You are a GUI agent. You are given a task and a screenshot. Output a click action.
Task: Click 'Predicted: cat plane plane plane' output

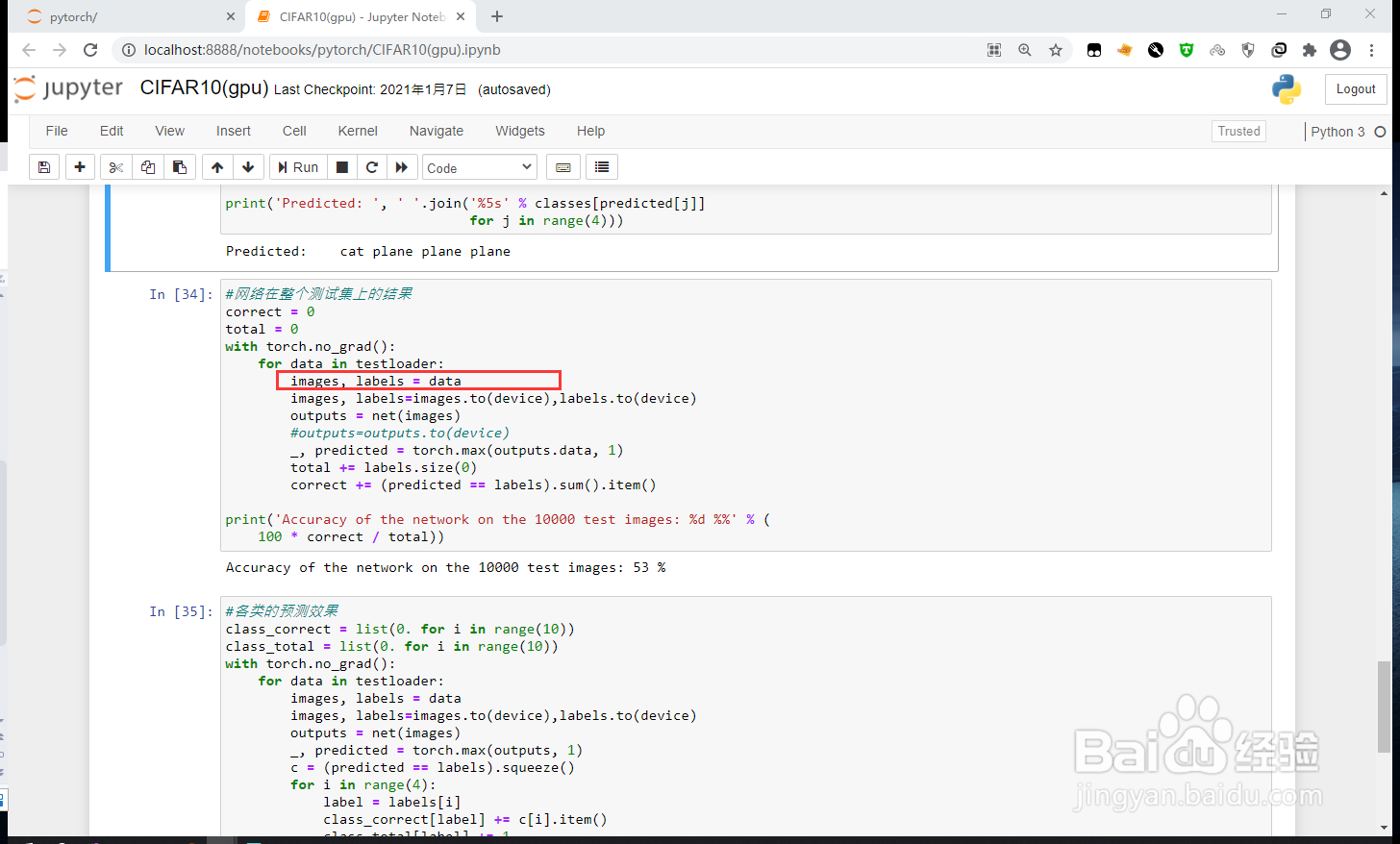(368, 251)
